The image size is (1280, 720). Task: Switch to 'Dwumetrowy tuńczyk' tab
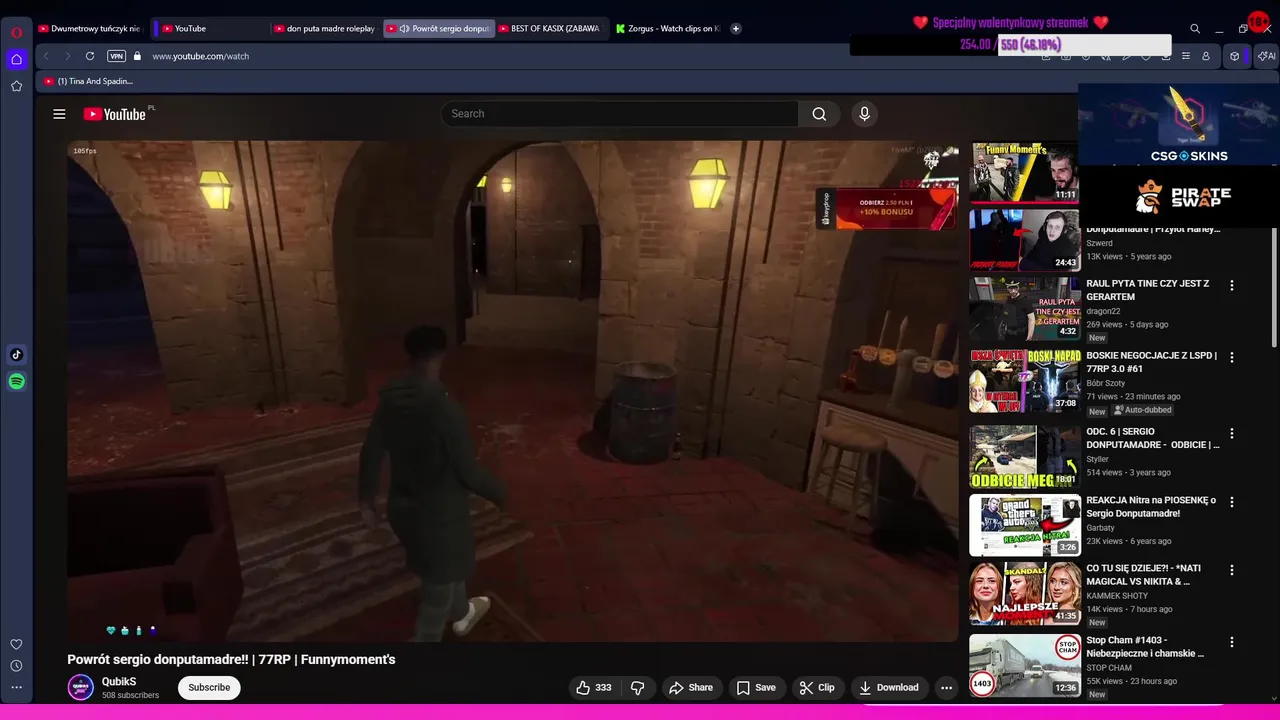90,28
